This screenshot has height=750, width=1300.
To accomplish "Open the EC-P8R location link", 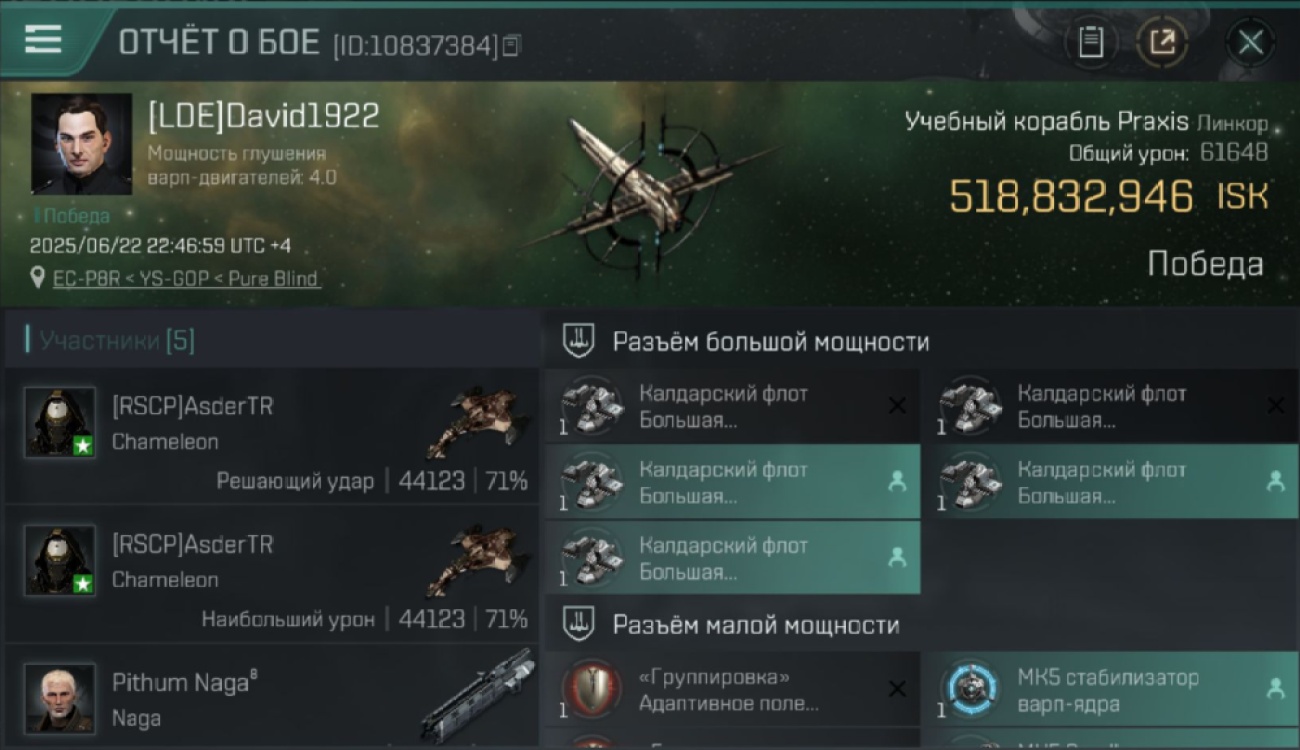I will pyautogui.click(x=186, y=278).
